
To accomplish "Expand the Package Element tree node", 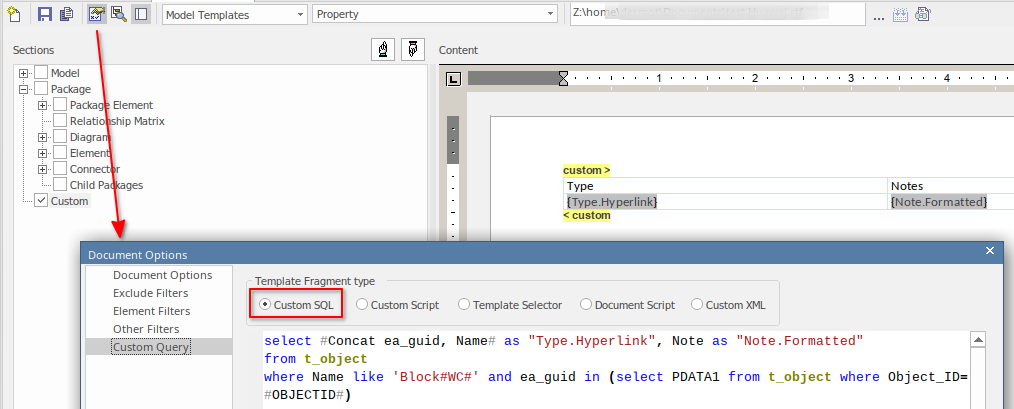I will (x=42, y=105).
